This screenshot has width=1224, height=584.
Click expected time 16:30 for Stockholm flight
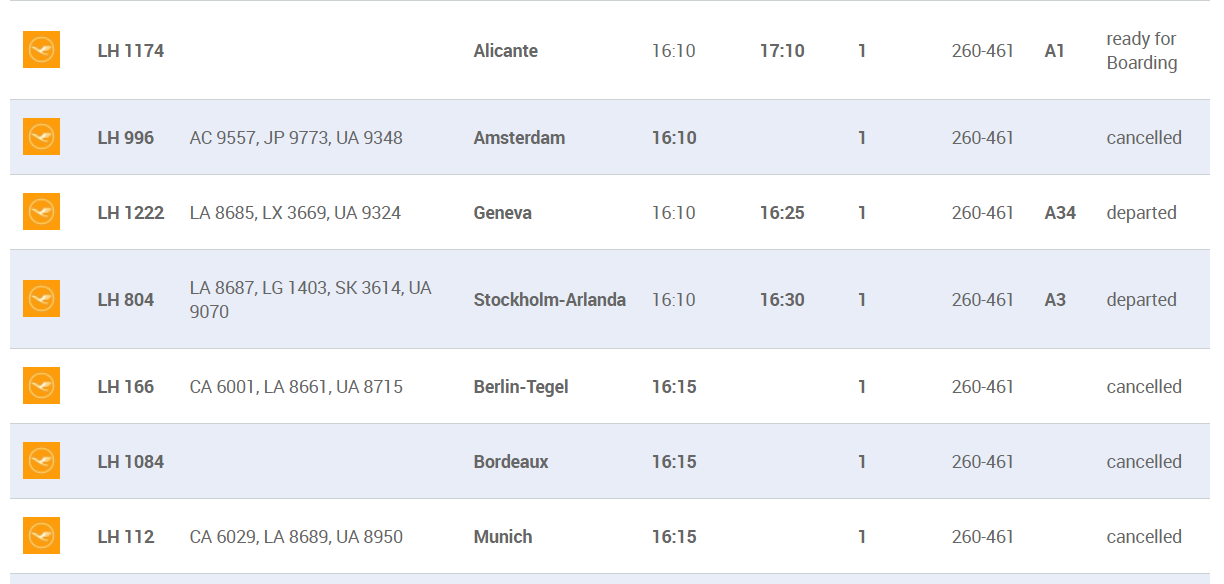tap(782, 300)
